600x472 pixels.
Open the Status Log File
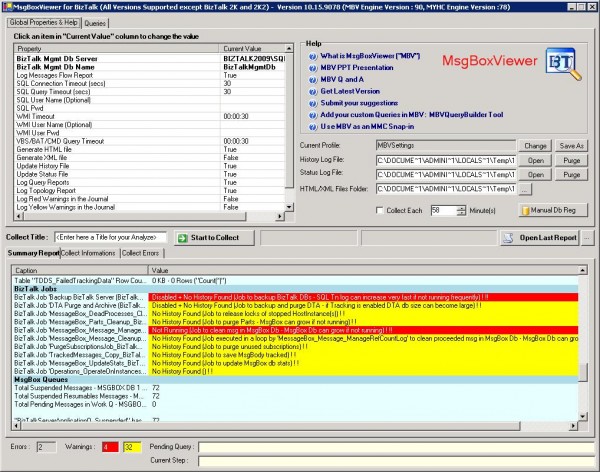tap(536, 175)
